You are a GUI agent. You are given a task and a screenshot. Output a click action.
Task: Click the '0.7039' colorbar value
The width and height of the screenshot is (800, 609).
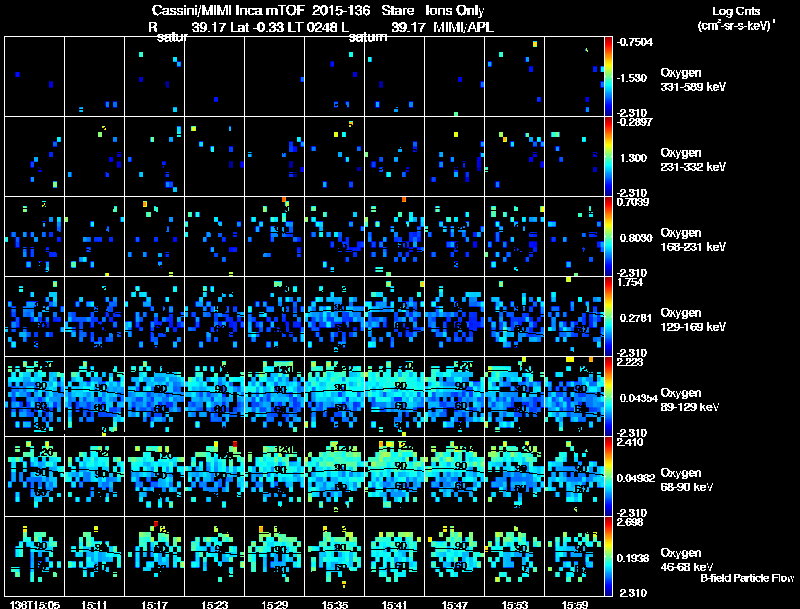pos(633,202)
